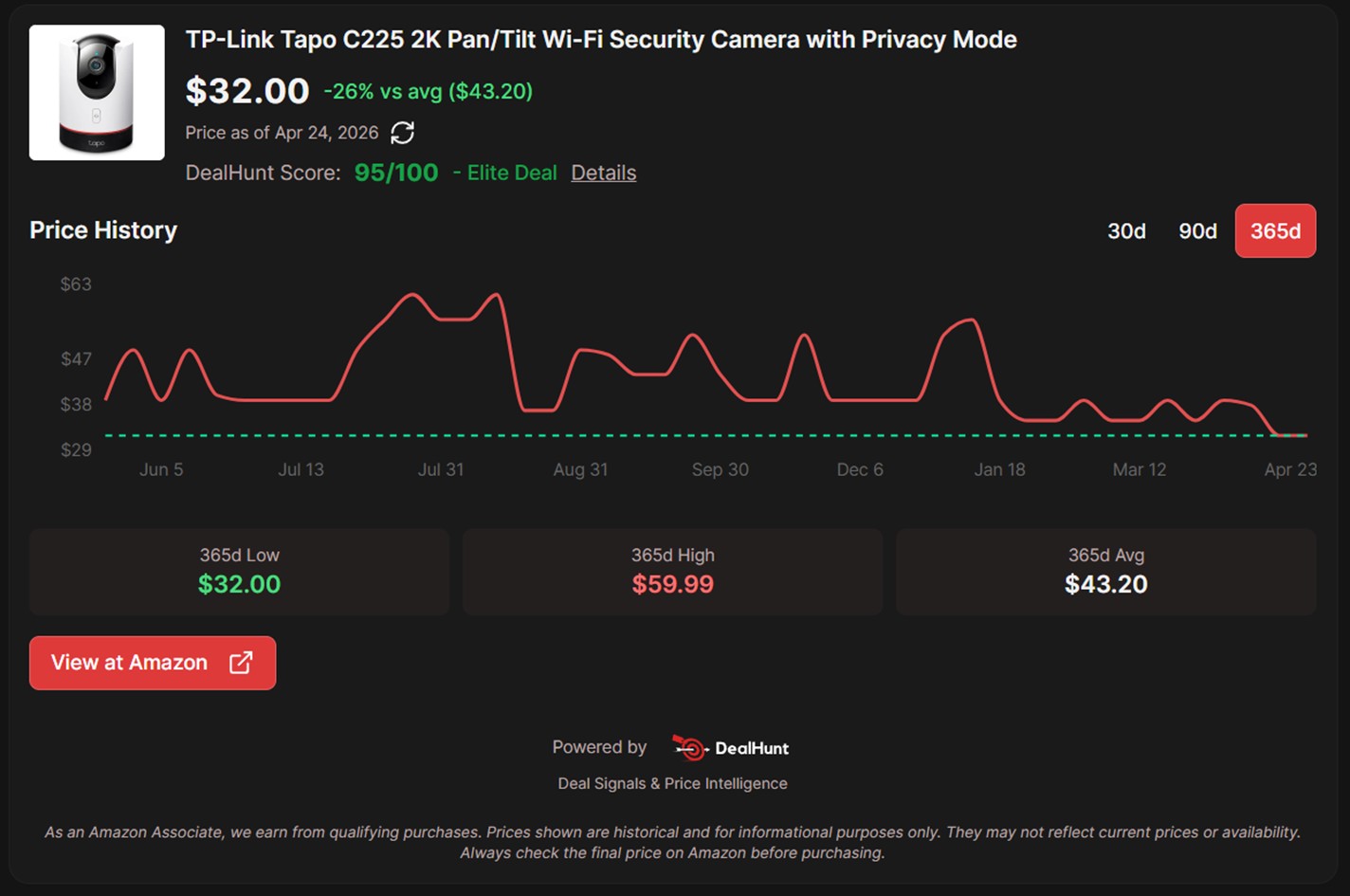This screenshot has height=896, width=1350.
Task: Click the green dashed lowest-price line
Action: (x=664, y=435)
